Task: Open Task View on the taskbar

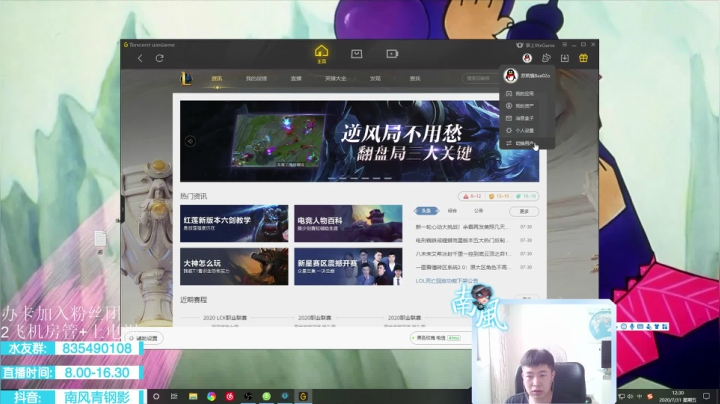Action: click(174, 396)
